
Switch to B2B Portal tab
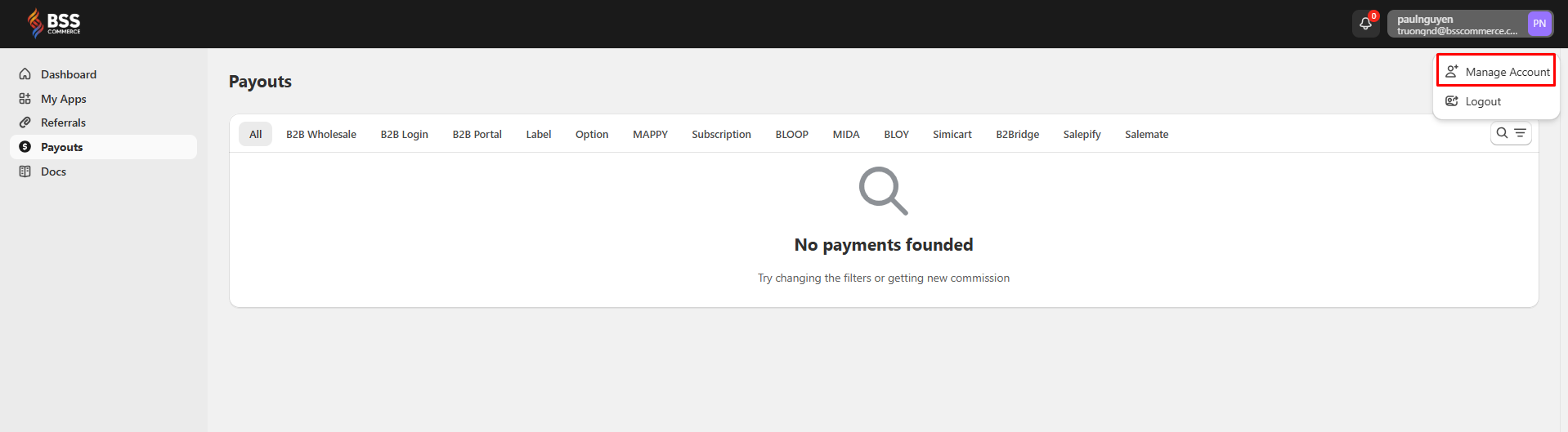tap(477, 134)
